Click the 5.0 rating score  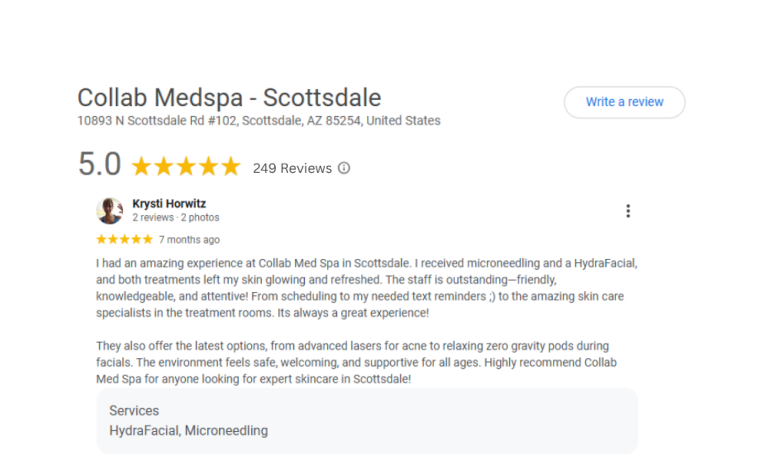pyautogui.click(x=99, y=165)
